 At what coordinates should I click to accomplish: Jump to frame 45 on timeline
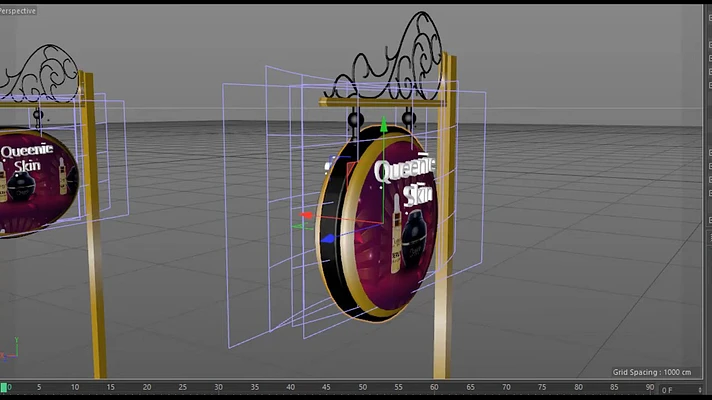(326, 387)
